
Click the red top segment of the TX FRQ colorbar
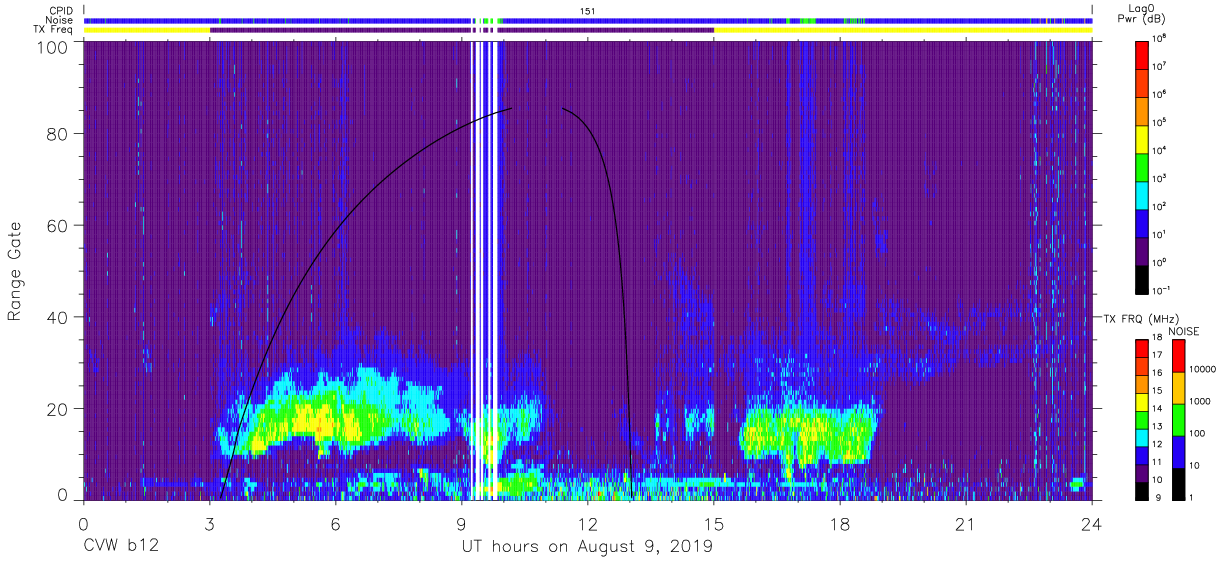point(1143,348)
